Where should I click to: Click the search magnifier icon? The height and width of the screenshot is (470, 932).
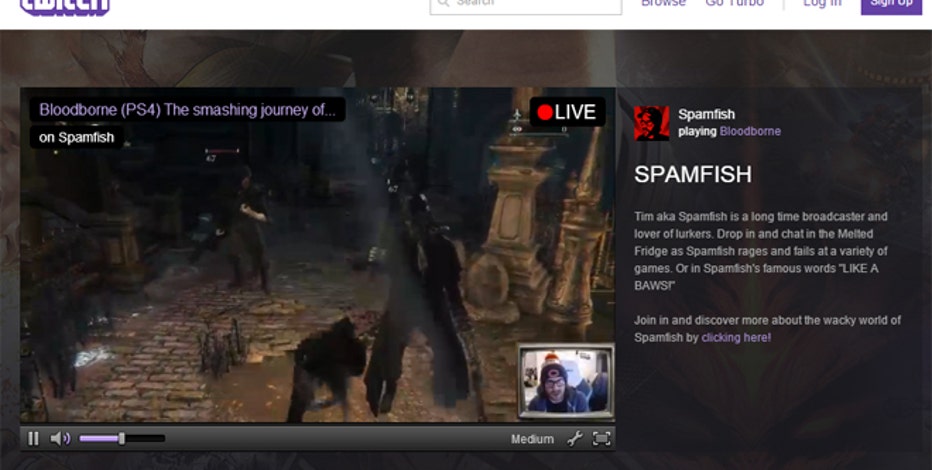443,3
